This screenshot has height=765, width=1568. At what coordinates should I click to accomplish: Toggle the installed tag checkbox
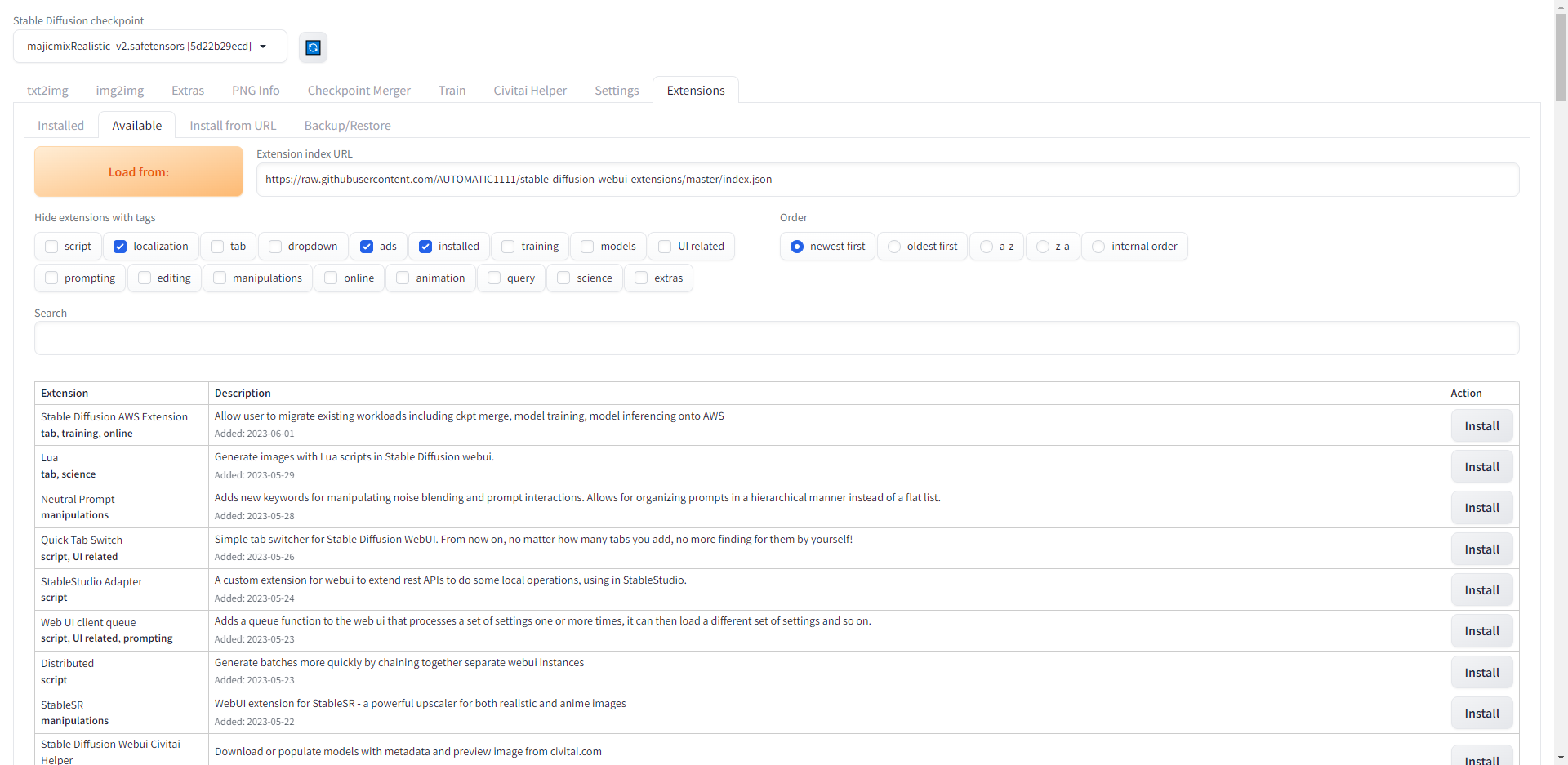click(x=425, y=247)
